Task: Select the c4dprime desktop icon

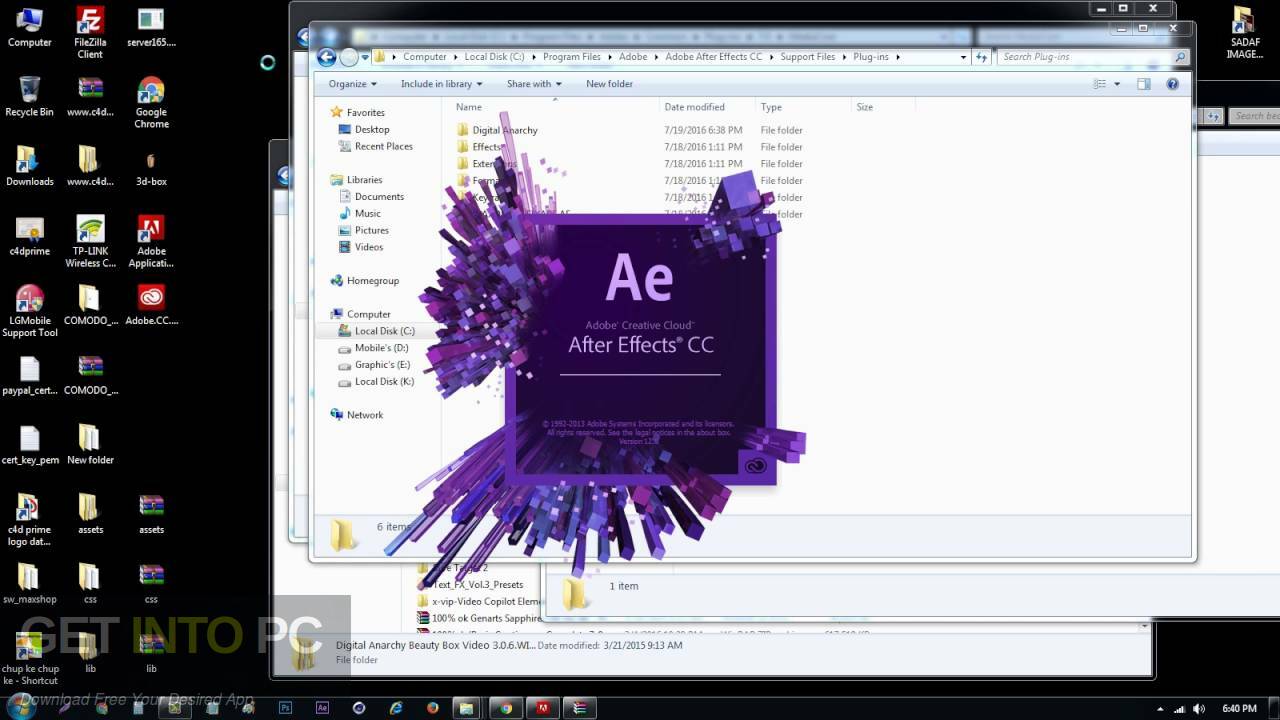Action: tap(30, 236)
